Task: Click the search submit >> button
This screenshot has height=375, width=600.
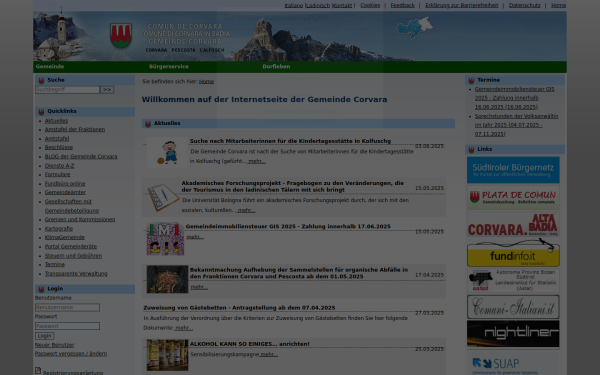Action: coord(107,90)
